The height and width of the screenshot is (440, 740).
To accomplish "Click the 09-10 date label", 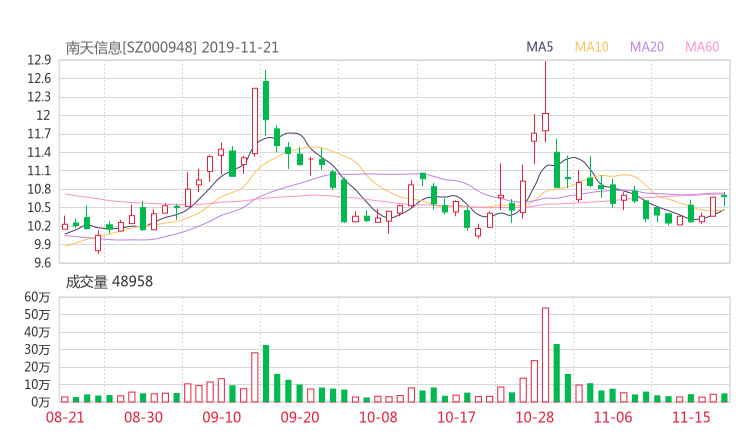I will (x=222, y=417).
